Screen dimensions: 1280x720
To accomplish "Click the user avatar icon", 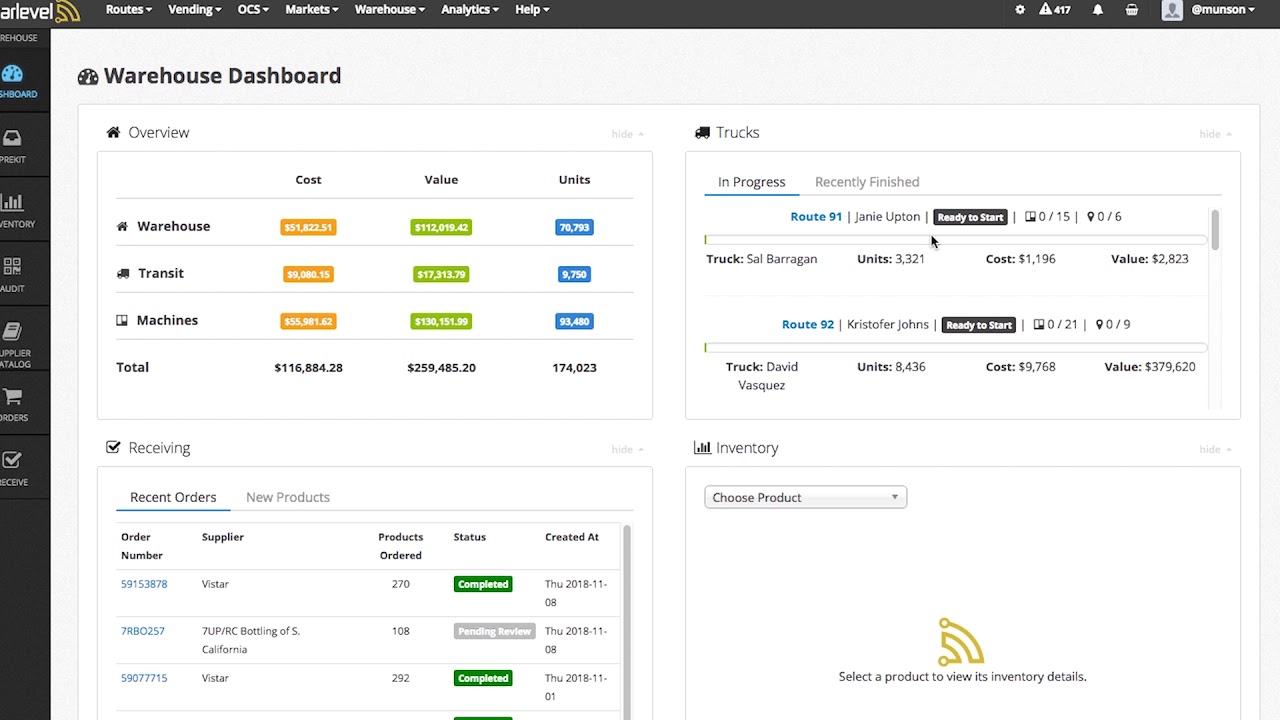I will pyautogui.click(x=1172, y=10).
